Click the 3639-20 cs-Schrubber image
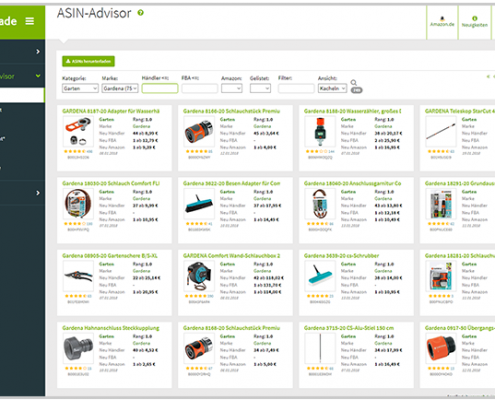The height and width of the screenshot is (400, 495). pos(320,277)
